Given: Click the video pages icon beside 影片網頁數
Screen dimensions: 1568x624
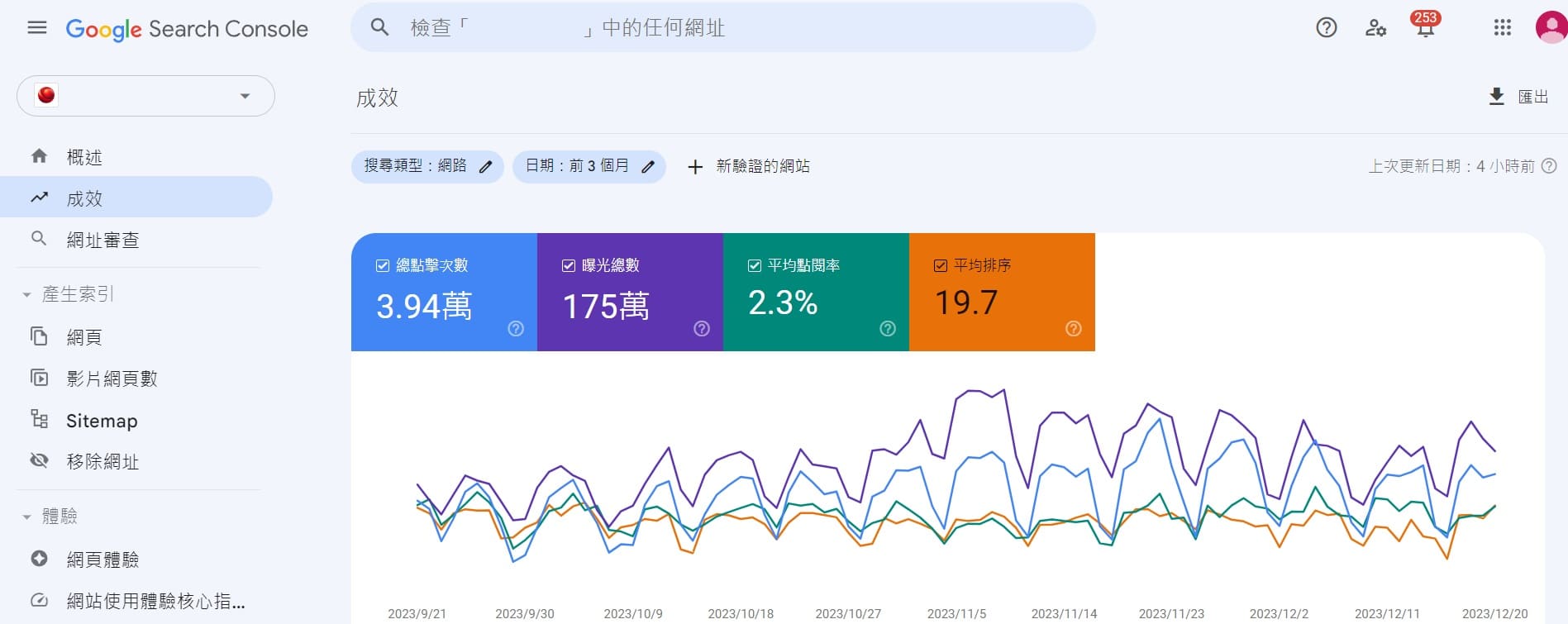Looking at the screenshot, I should coord(39,378).
